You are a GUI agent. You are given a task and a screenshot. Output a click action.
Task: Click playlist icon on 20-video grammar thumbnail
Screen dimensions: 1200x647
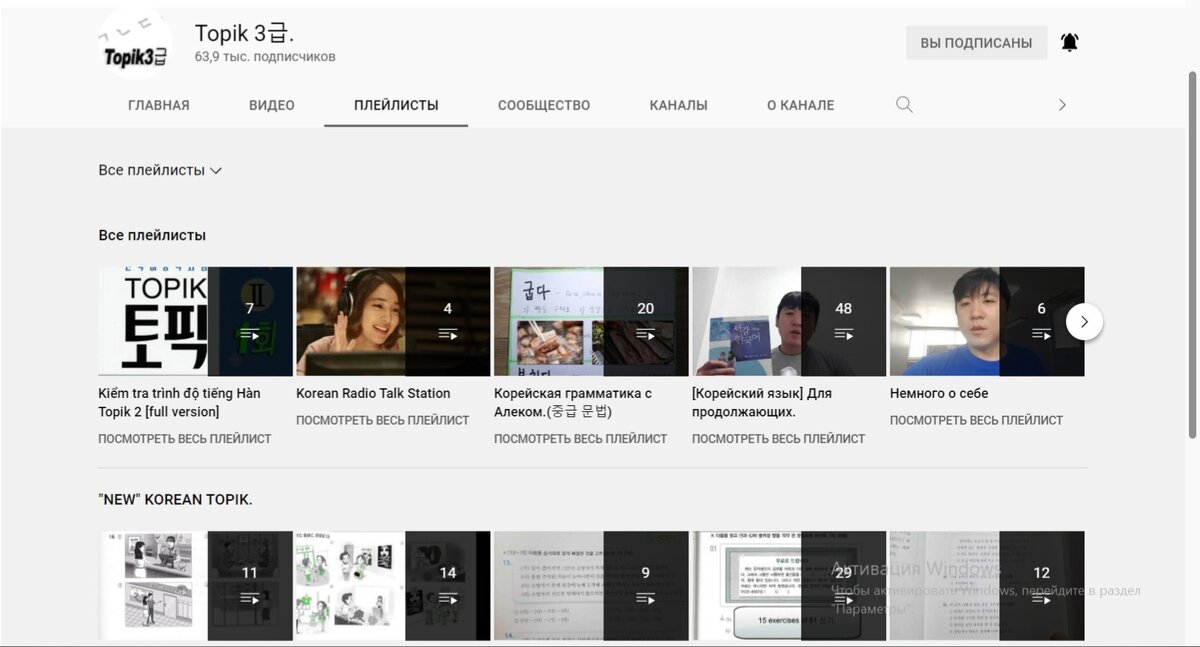click(x=646, y=334)
